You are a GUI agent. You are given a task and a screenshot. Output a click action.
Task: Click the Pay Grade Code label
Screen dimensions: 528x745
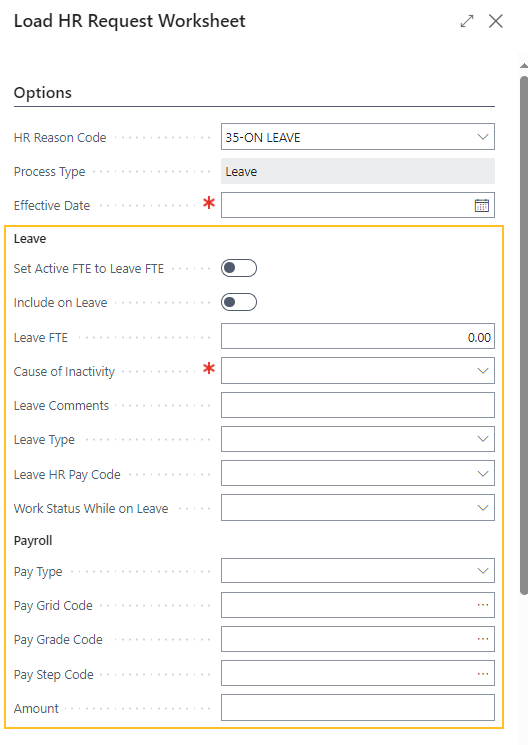click(58, 640)
